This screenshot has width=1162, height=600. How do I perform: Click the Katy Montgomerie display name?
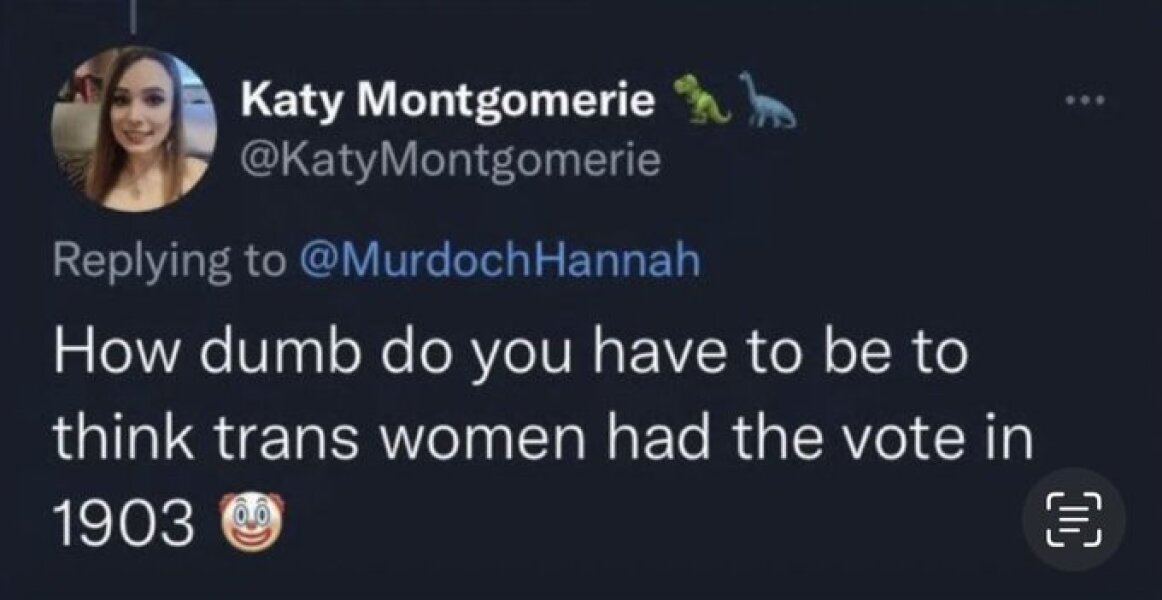click(448, 102)
